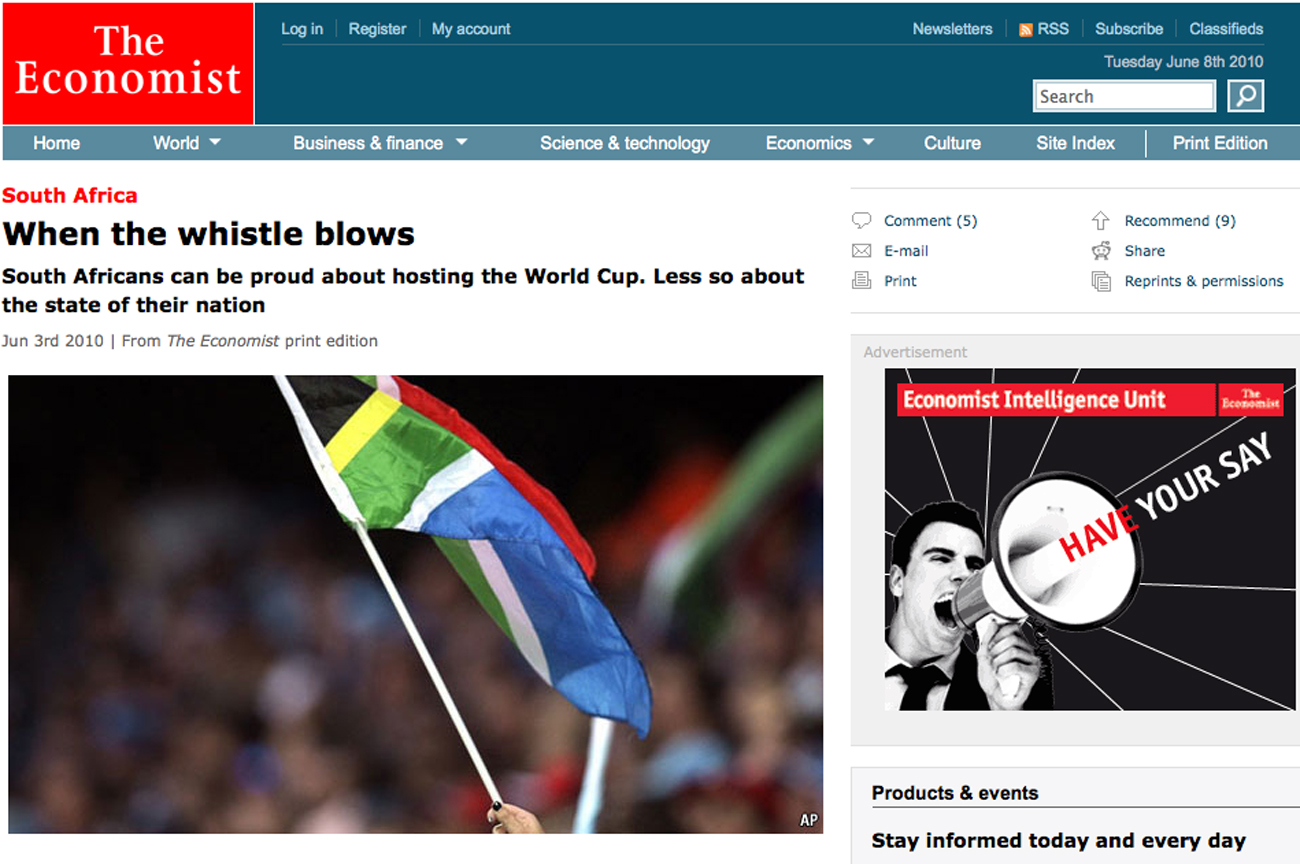This screenshot has height=864, width=1300.
Task: Click the Register link
Action: [x=377, y=28]
